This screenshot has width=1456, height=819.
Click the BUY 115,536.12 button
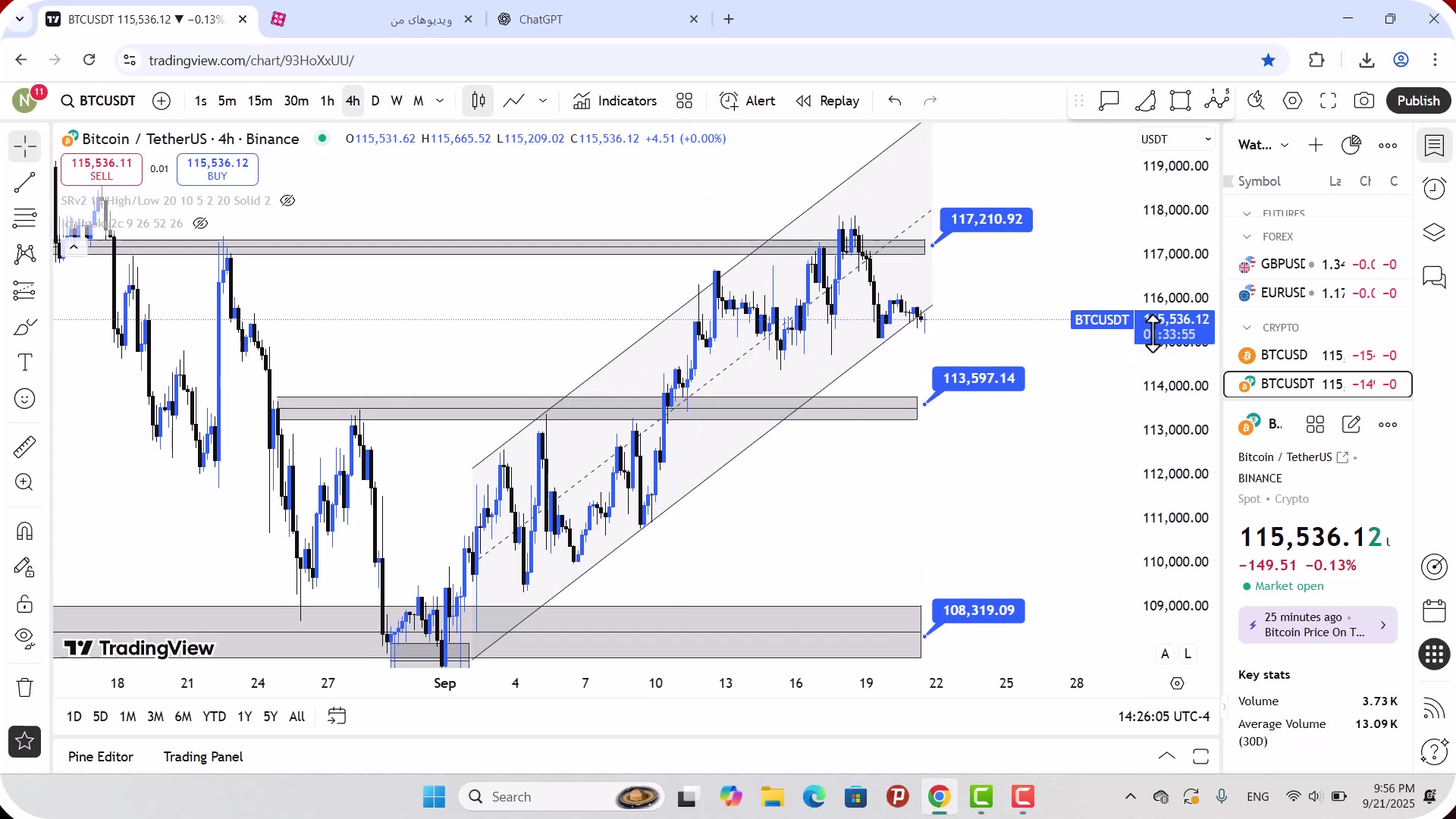pyautogui.click(x=218, y=169)
